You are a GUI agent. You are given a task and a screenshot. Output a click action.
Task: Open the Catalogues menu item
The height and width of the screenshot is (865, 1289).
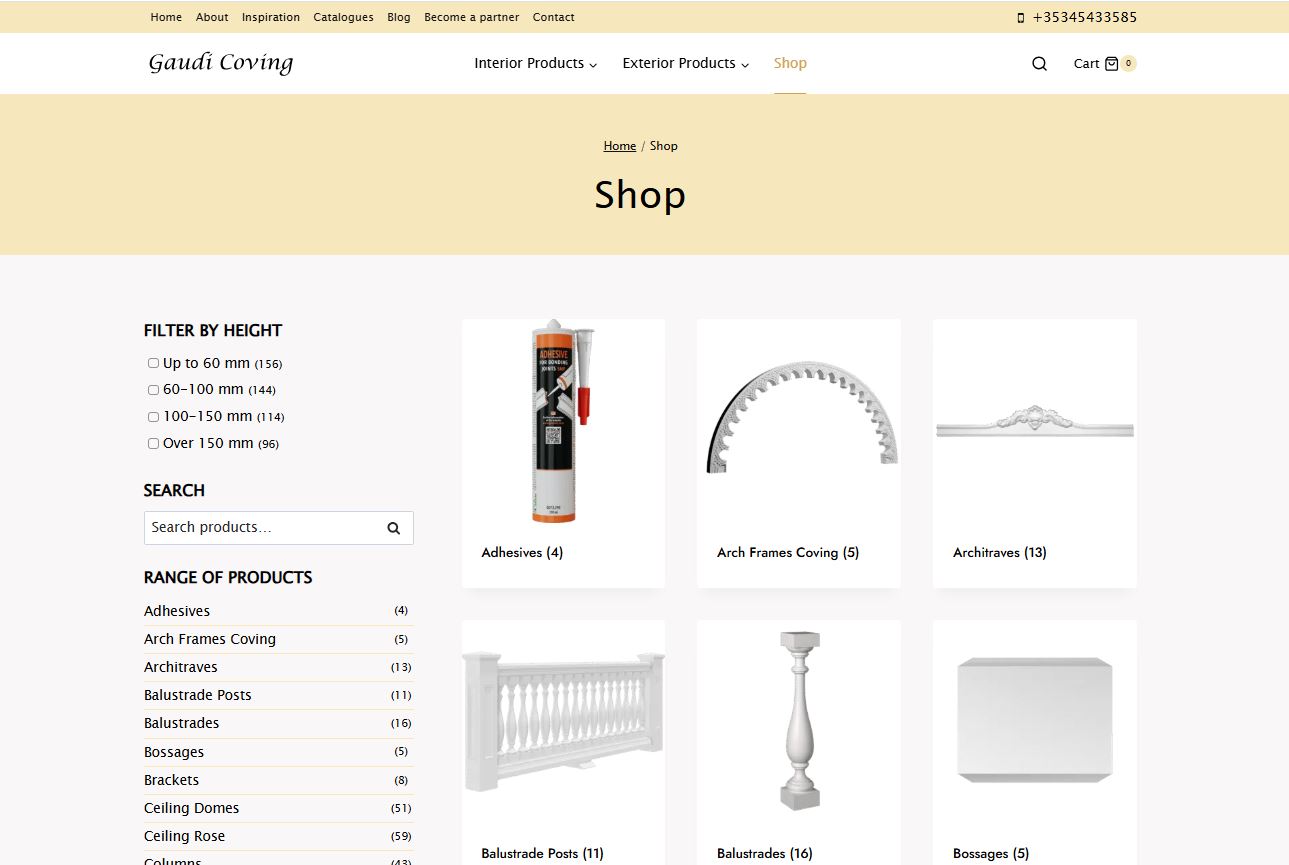pyautogui.click(x=343, y=17)
